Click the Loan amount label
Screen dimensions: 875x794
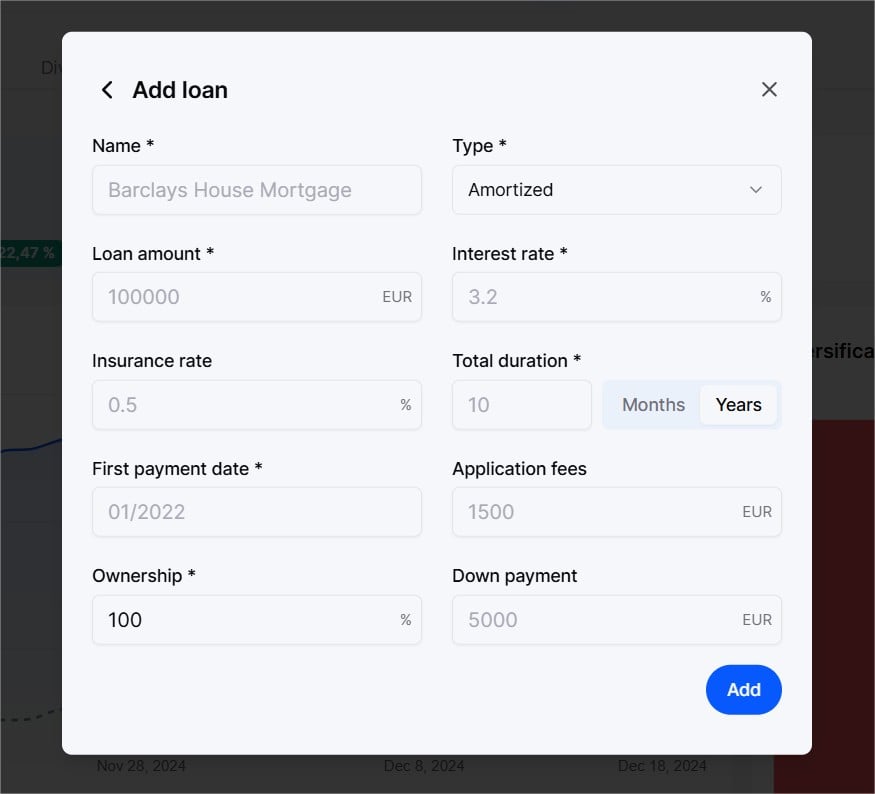[153, 253]
